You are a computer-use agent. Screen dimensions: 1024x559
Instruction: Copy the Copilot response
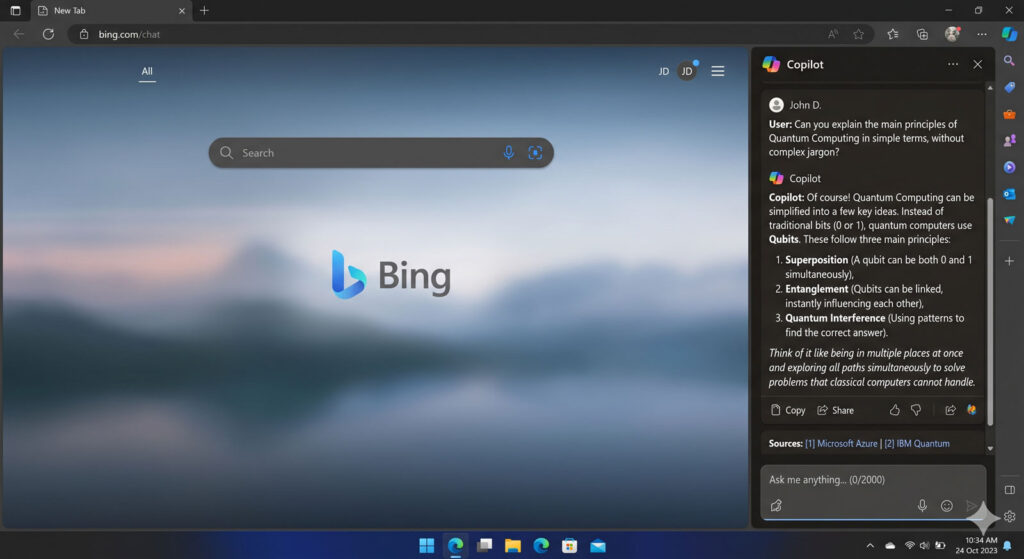click(x=788, y=410)
